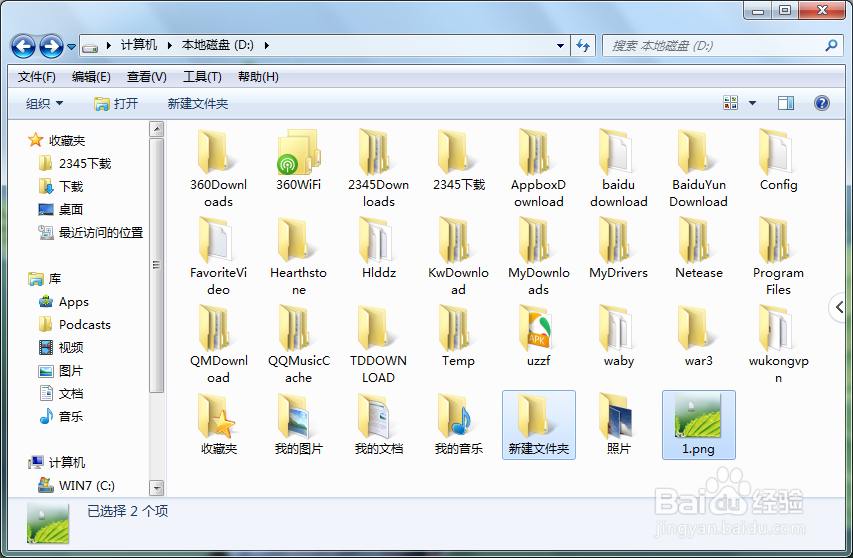The image size is (853, 558).
Task: Click the Forward navigation arrow
Action: [x=52, y=46]
